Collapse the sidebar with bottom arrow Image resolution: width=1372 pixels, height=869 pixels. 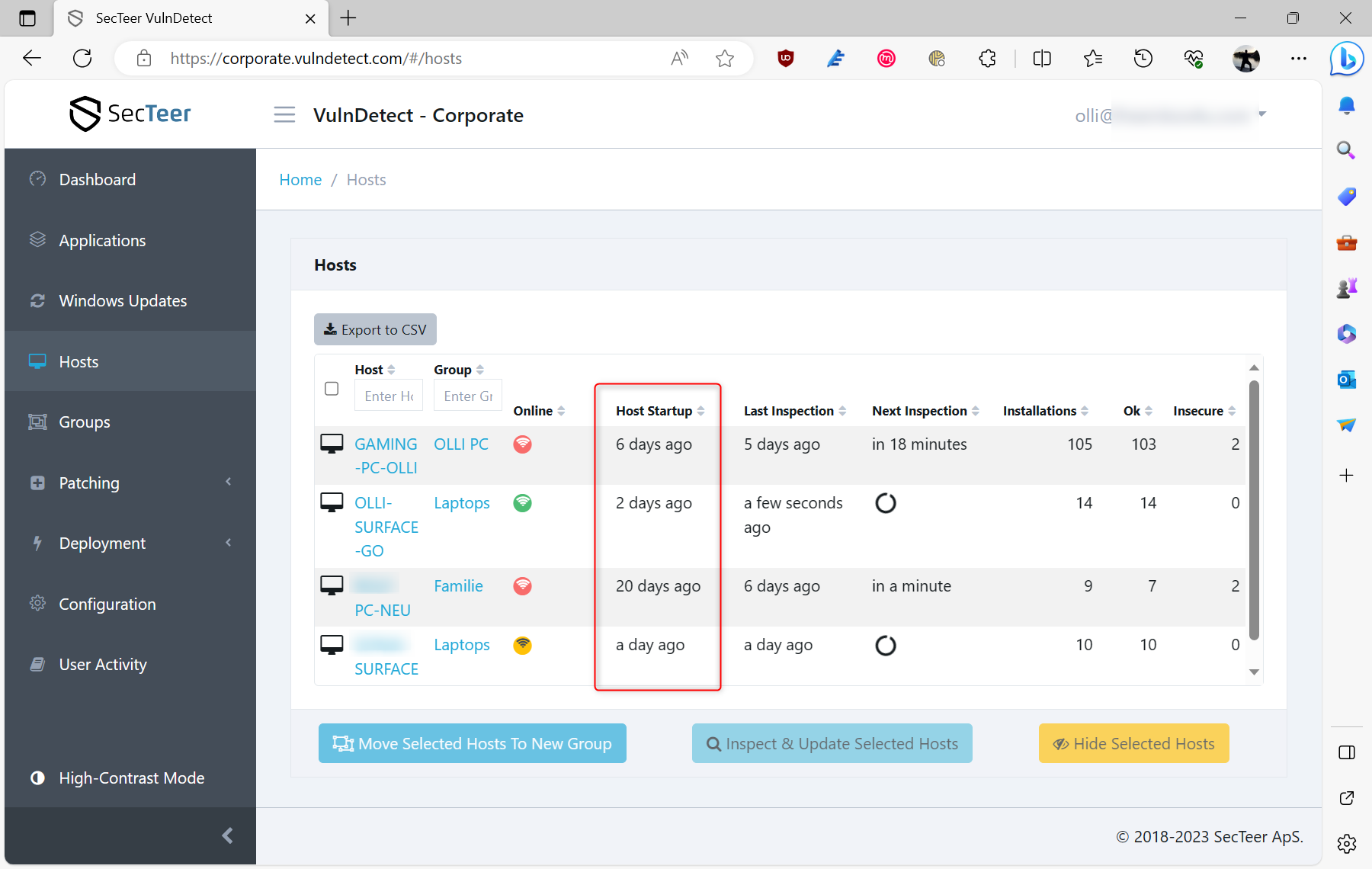tap(227, 835)
